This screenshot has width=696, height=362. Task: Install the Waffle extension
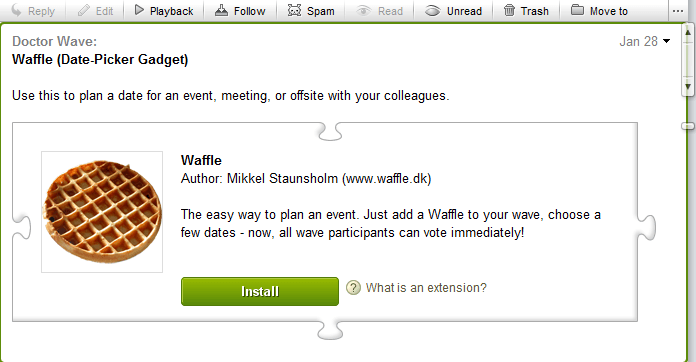click(x=260, y=291)
